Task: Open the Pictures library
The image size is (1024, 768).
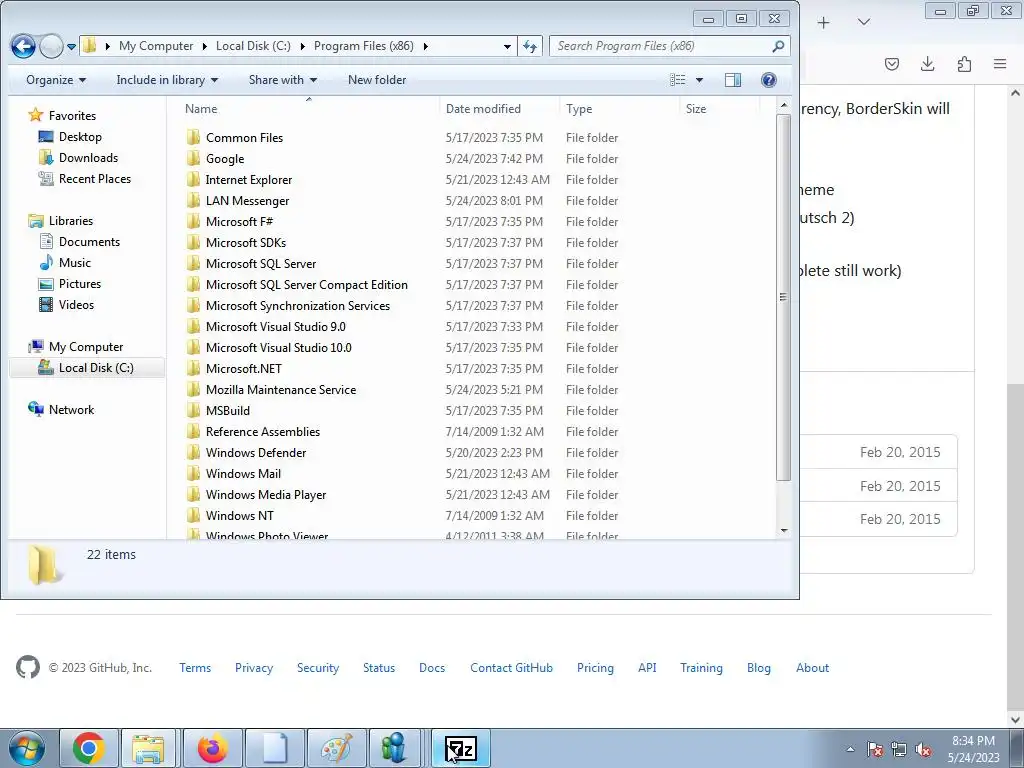Action: [x=70, y=283]
